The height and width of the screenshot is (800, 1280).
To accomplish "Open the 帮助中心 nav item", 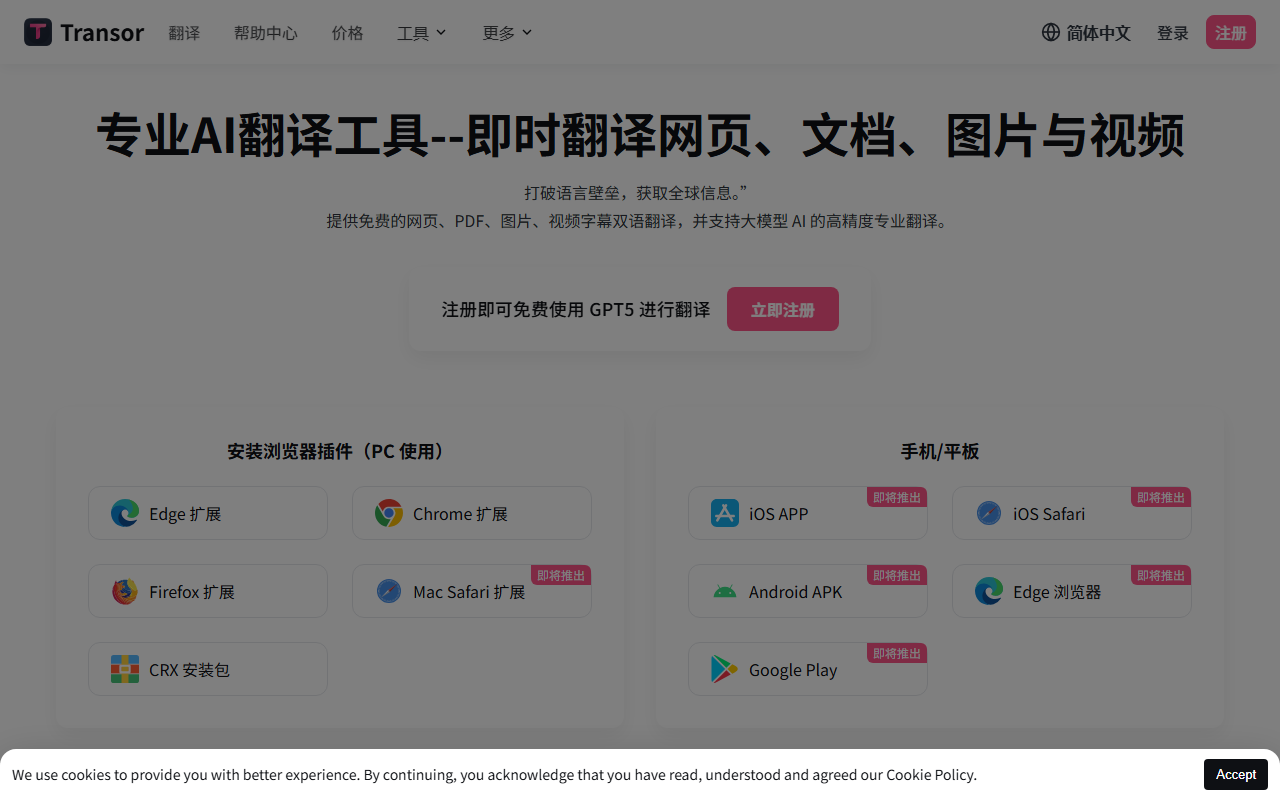I will pyautogui.click(x=266, y=33).
